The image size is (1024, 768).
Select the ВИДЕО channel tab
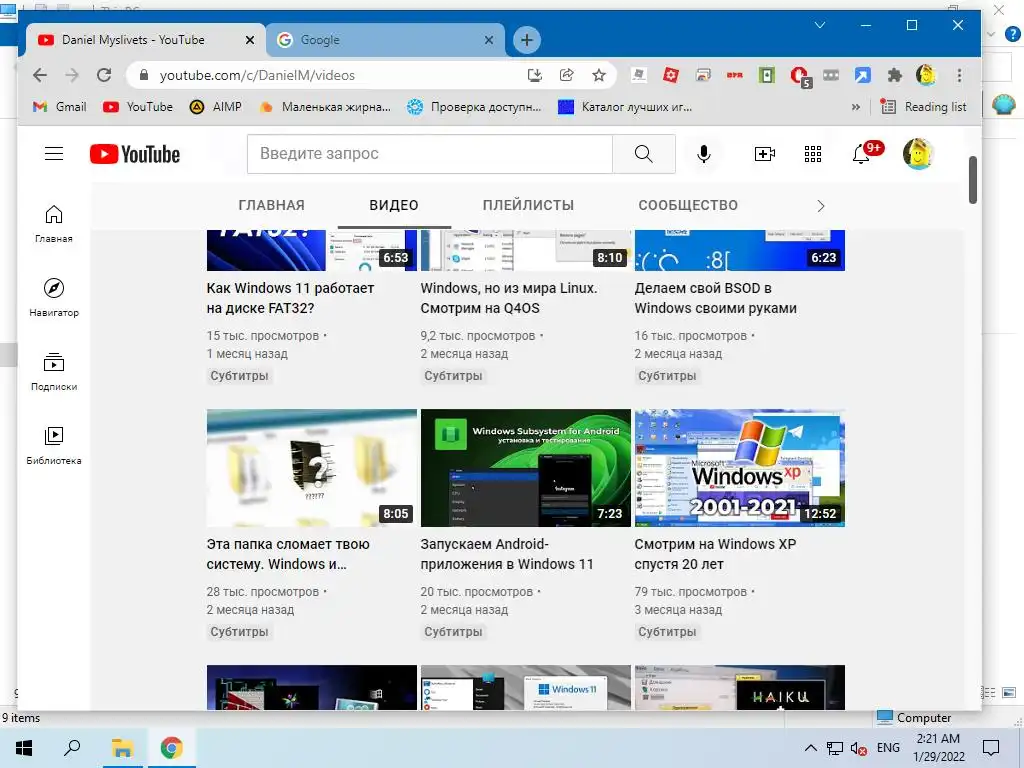pyautogui.click(x=394, y=205)
